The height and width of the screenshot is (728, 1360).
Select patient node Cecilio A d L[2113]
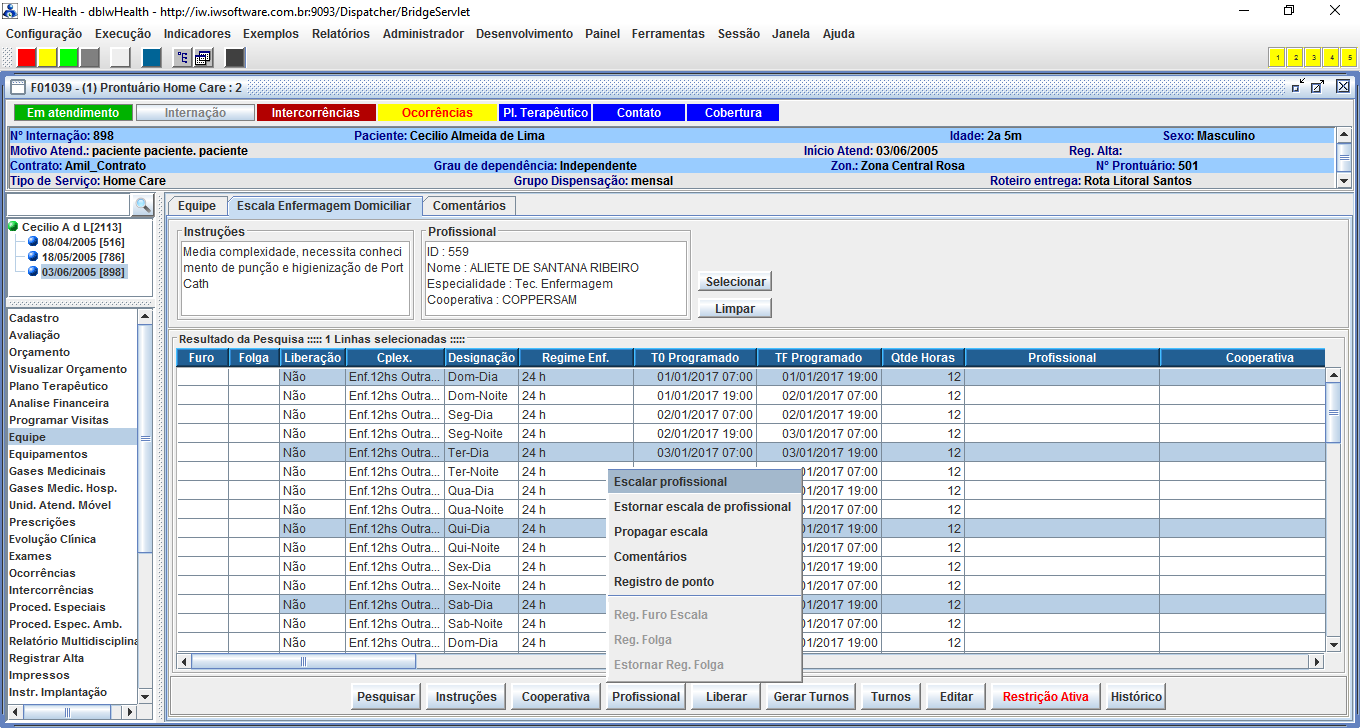pos(71,228)
